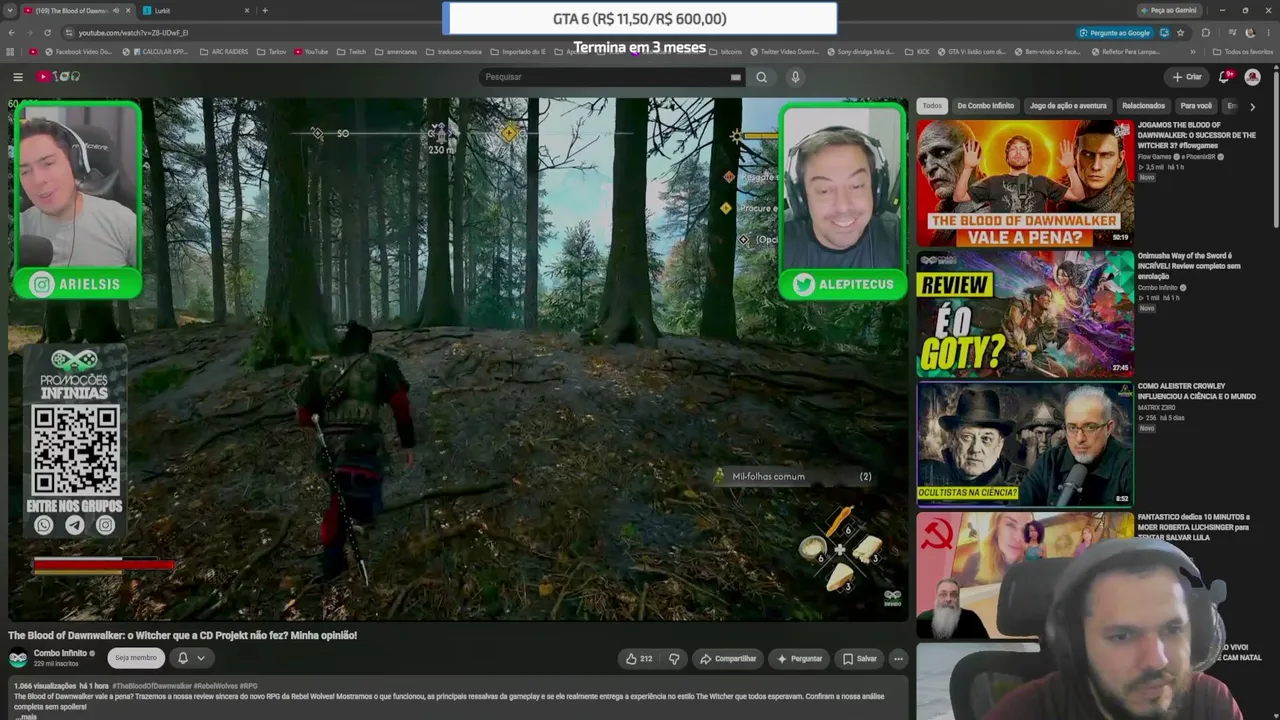Select De Combo Infinito chip
Screen dimensions: 1280x720
985,106
